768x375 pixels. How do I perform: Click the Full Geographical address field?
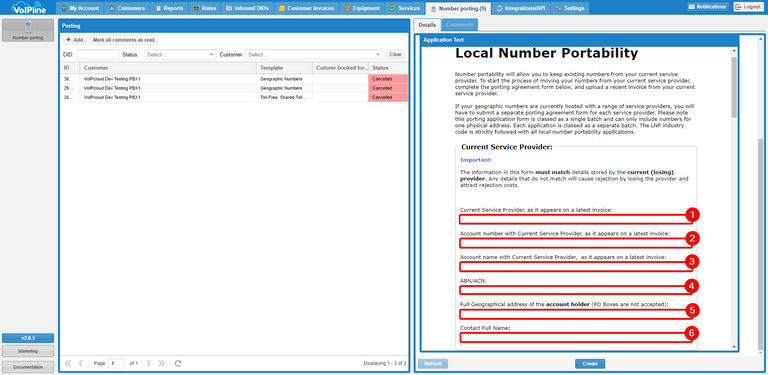(576, 314)
